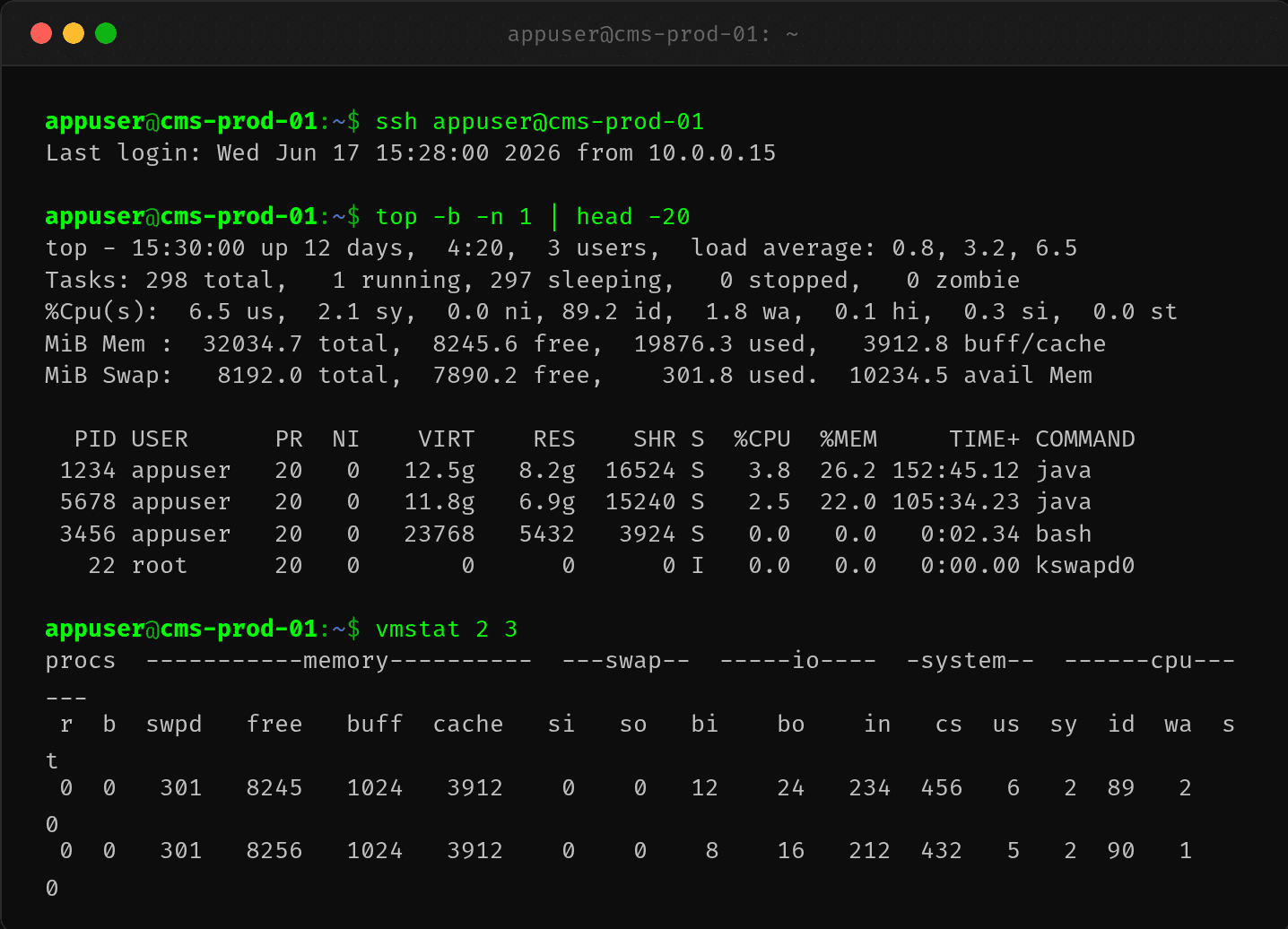This screenshot has height=929, width=1288.
Task: Select the 'top -b -n 1 | head -20' command
Action: 533,216
